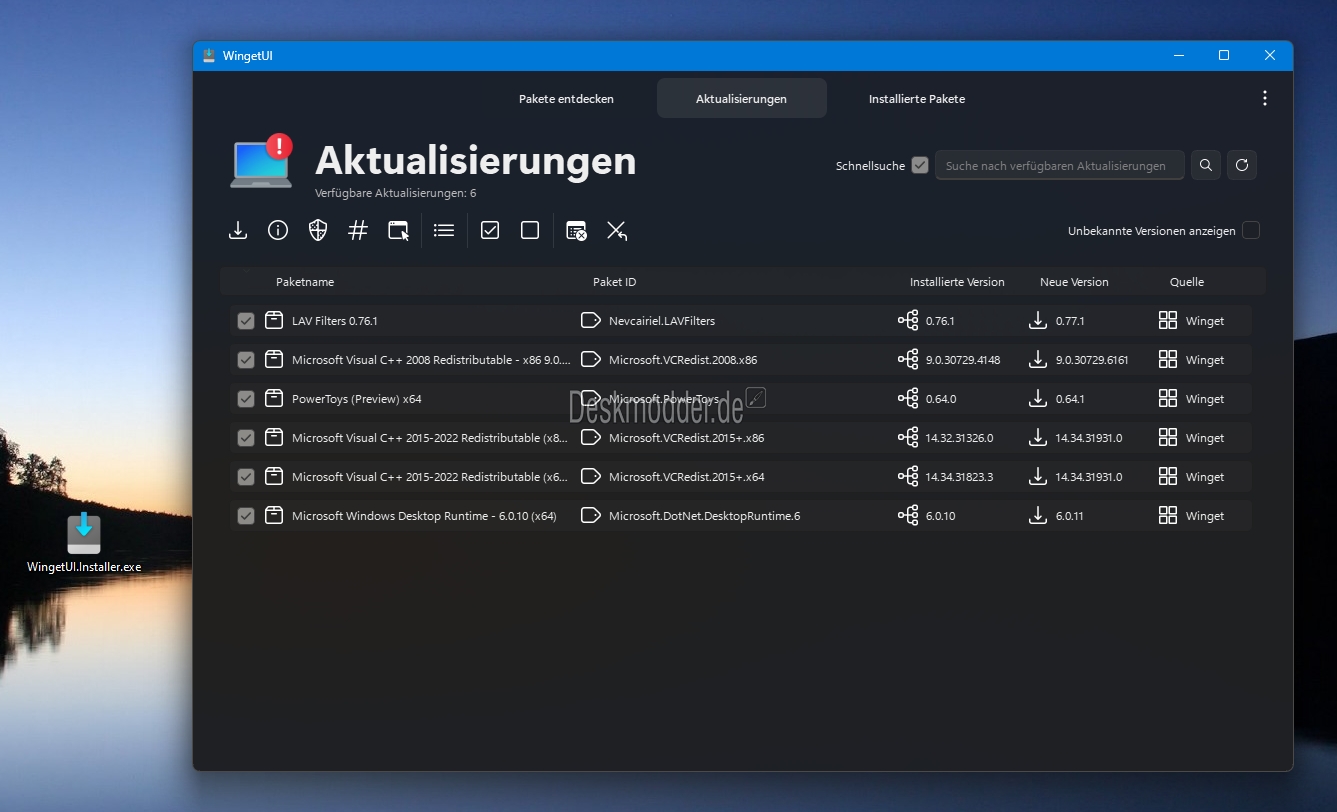Open the Installierte Pakete tab
Viewport: 1337px width, 812px height.
point(916,99)
